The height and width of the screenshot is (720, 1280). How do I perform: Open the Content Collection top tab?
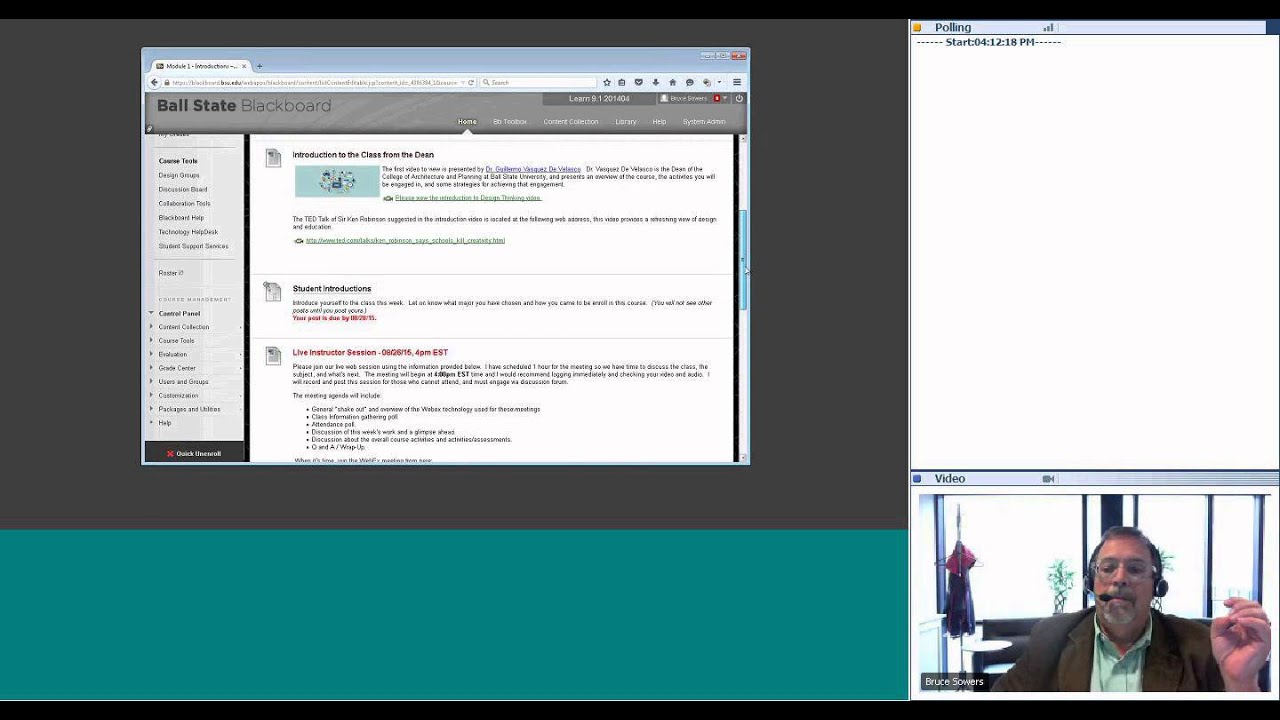(571, 121)
